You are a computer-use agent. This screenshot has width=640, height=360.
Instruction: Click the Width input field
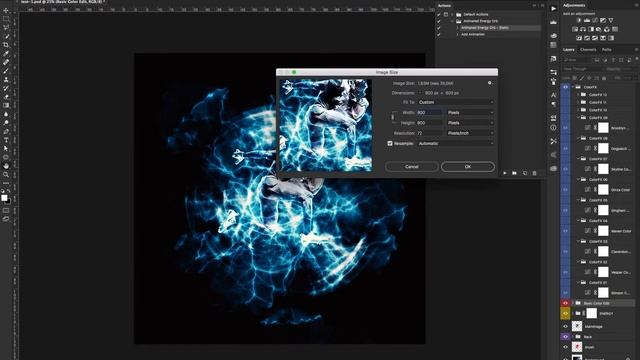429,112
